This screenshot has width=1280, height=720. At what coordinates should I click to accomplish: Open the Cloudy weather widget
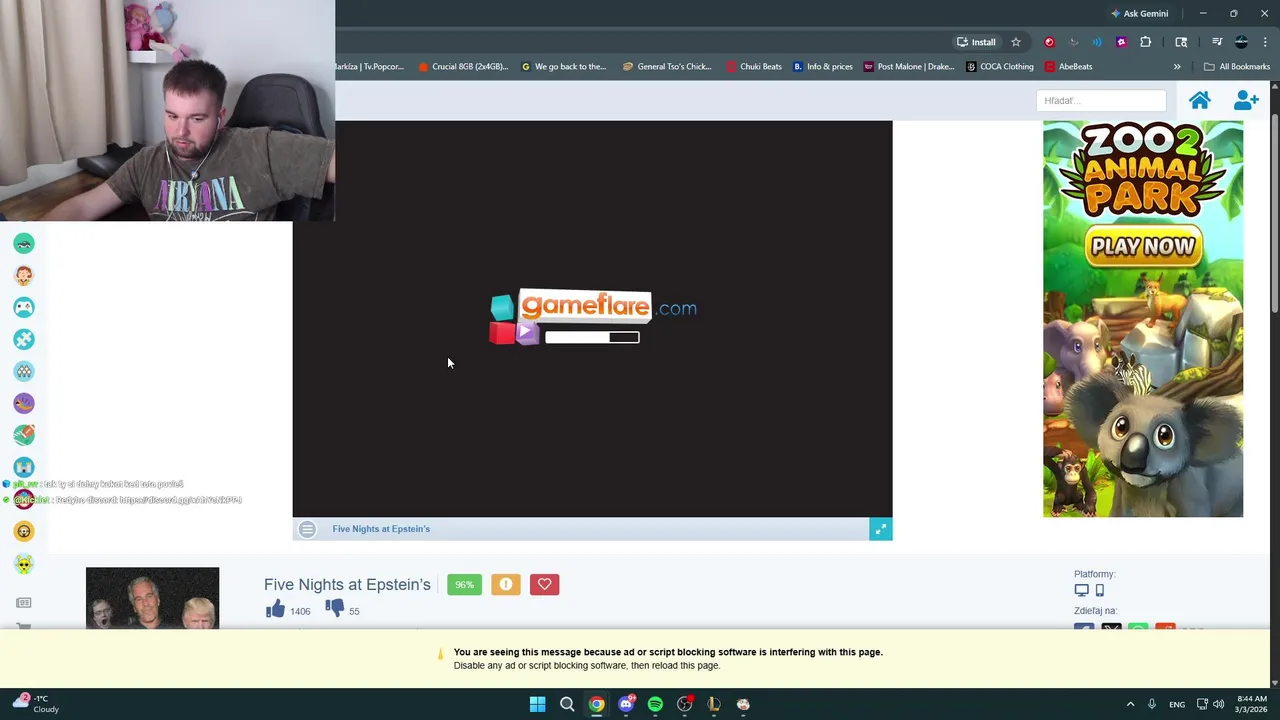pos(37,704)
